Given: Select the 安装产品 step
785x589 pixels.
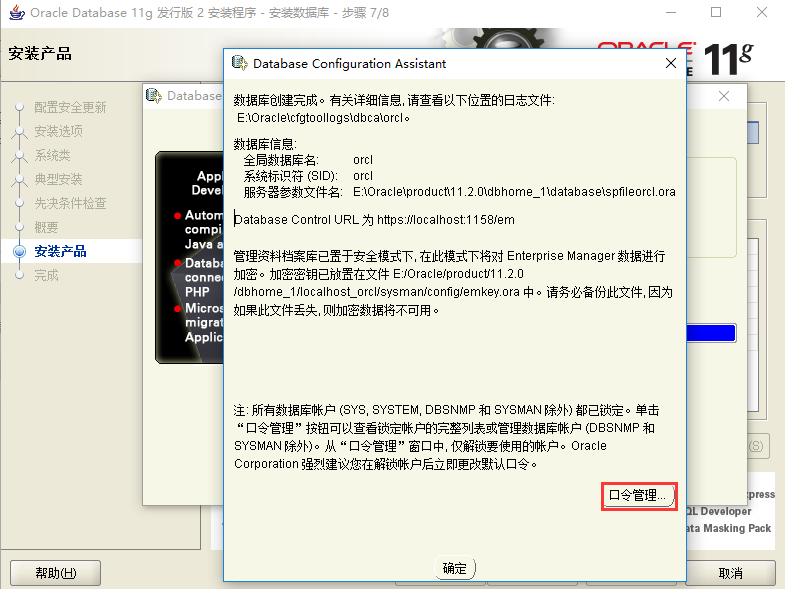Looking at the screenshot, I should click(x=60, y=251).
